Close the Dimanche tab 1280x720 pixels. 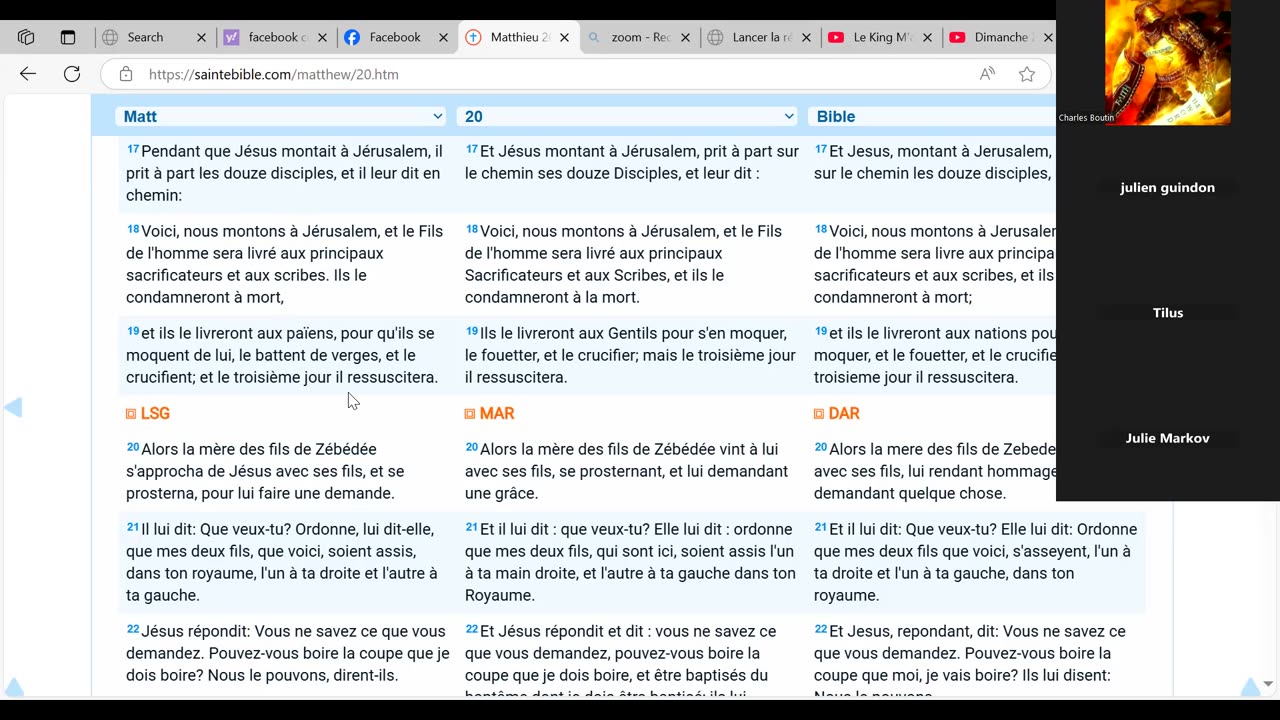click(x=1048, y=37)
